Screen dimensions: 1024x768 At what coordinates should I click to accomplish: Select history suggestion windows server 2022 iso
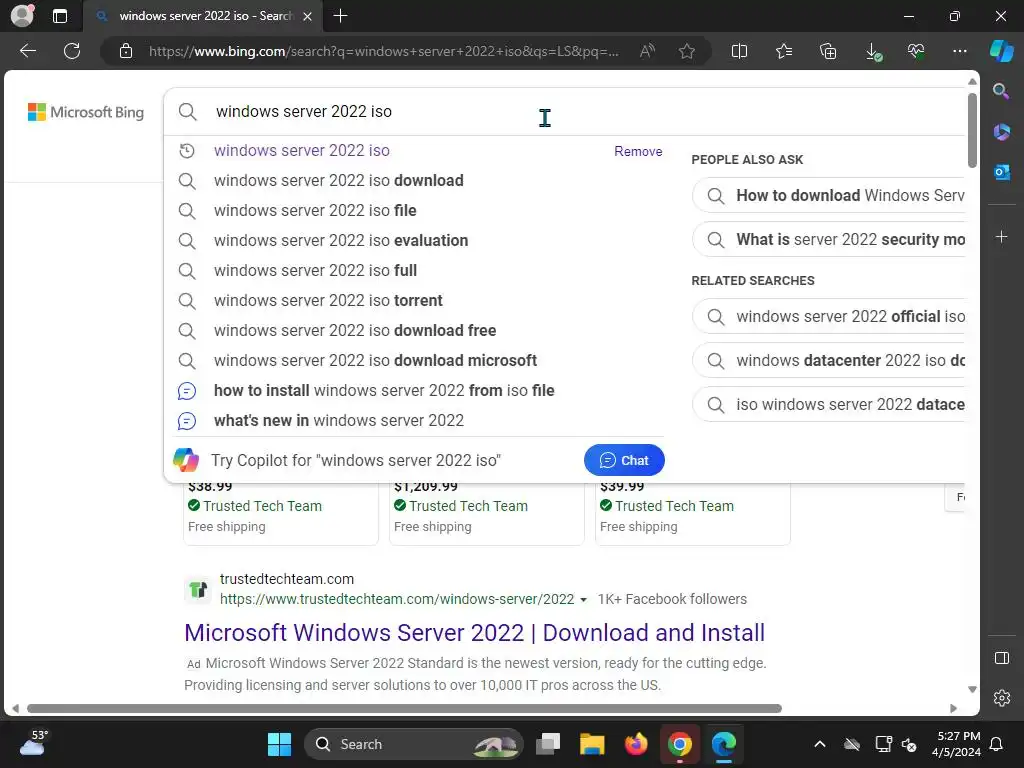[x=302, y=150]
